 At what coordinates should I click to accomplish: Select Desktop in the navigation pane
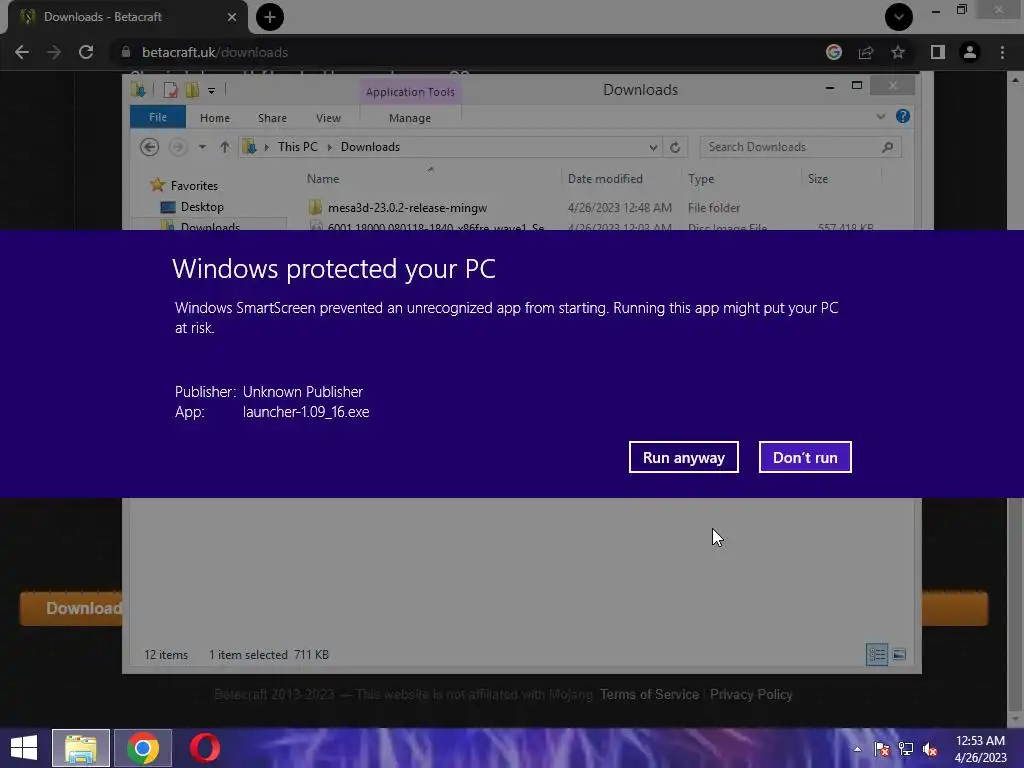(202, 207)
